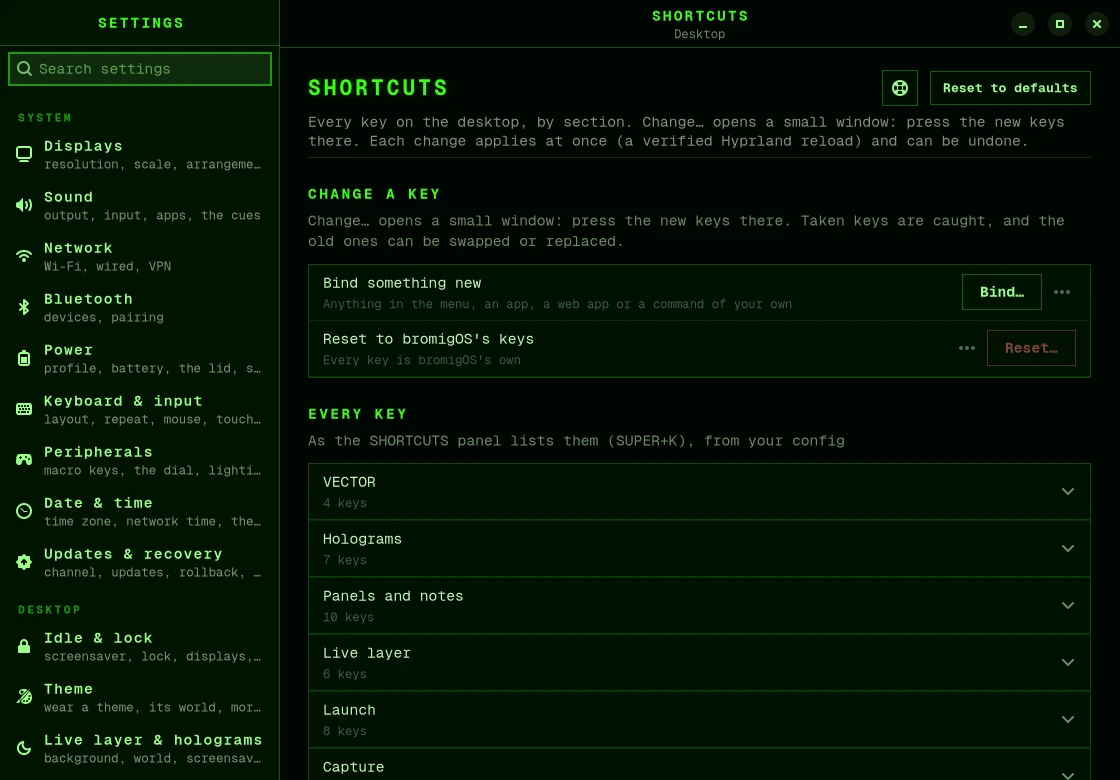This screenshot has width=1120, height=780.
Task: Click the Theme palette icon
Action: coord(24,697)
